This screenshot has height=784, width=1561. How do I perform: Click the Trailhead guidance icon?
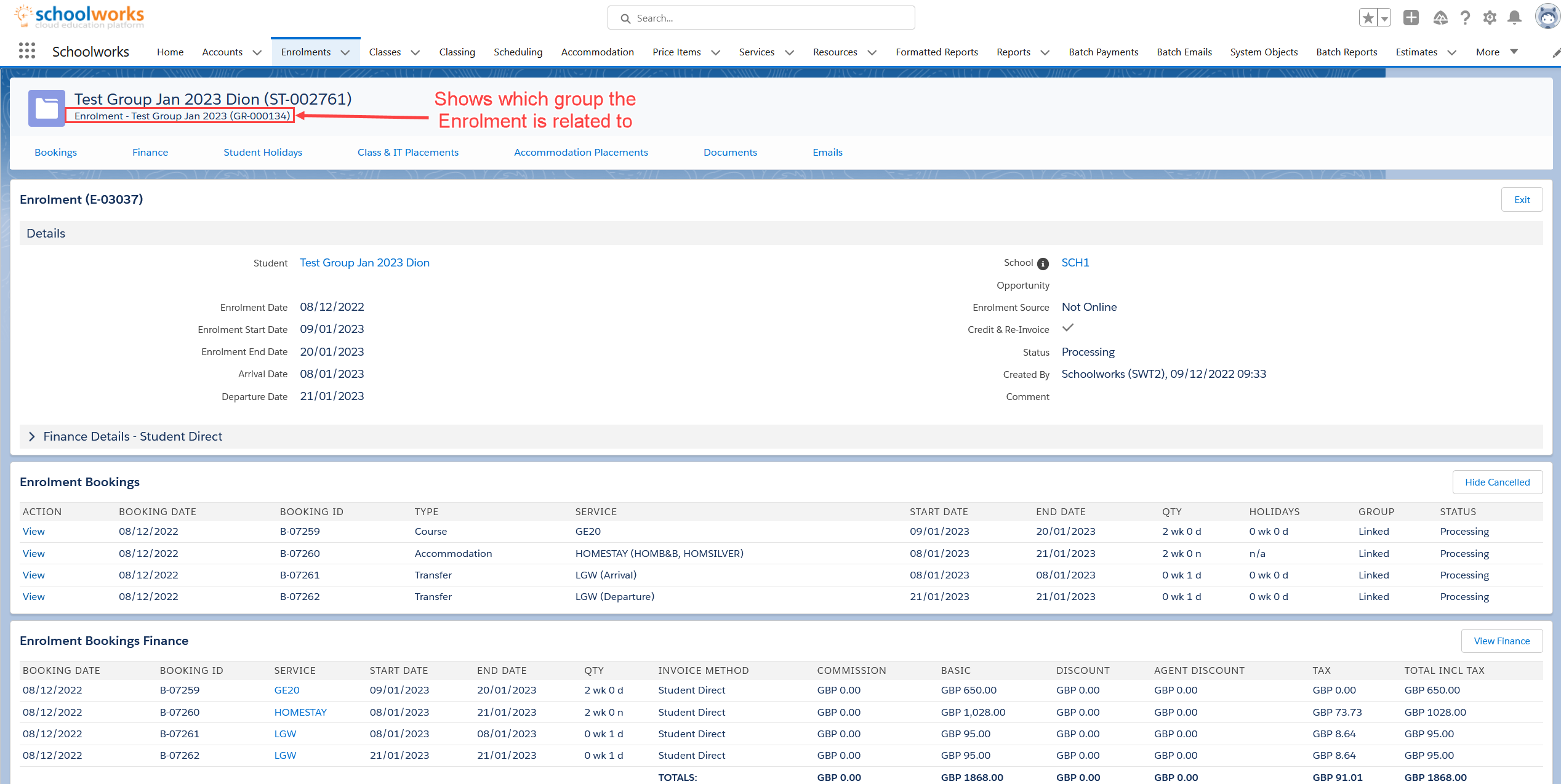click(1440, 18)
